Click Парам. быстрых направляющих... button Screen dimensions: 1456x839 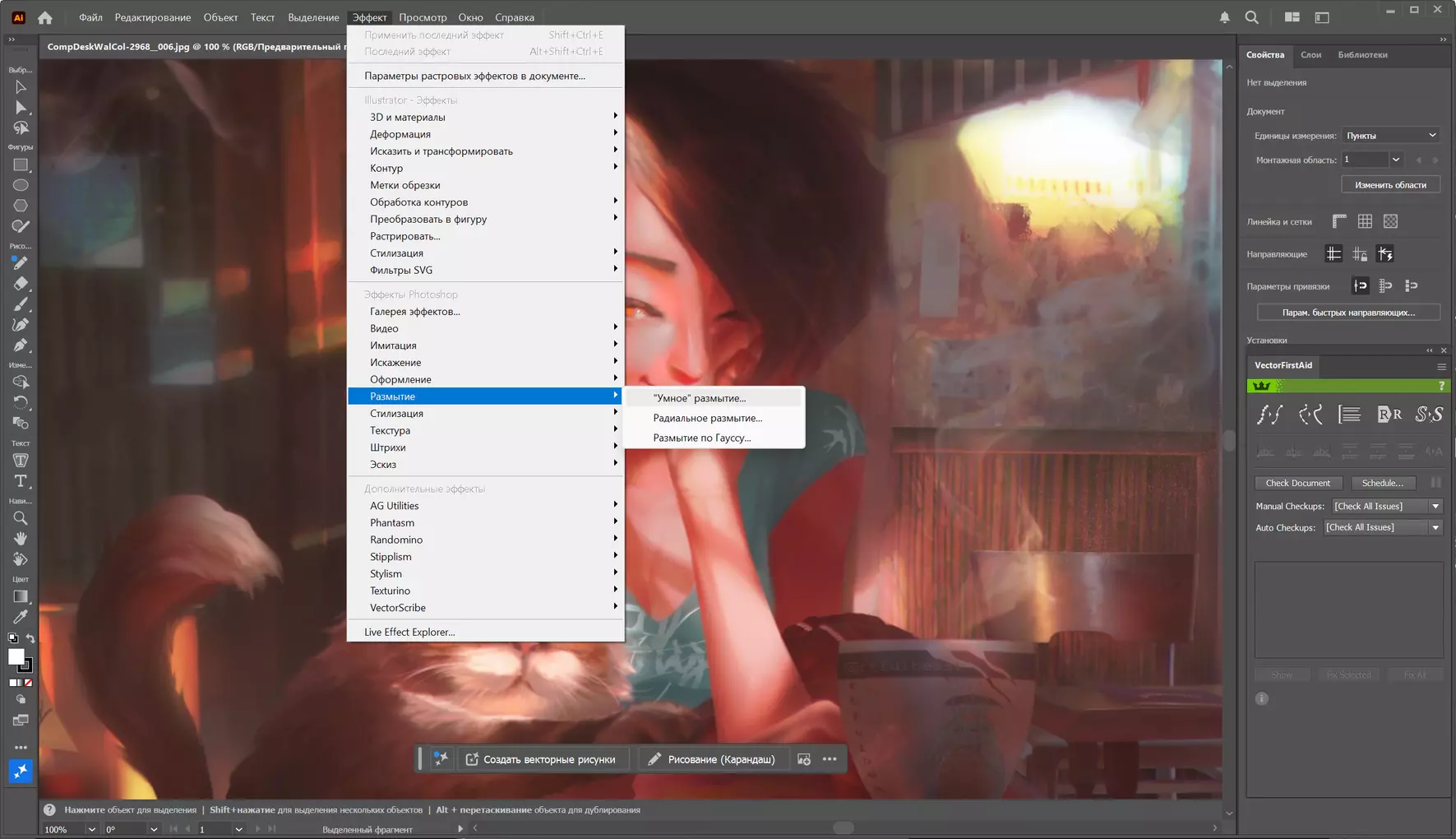pyautogui.click(x=1348, y=313)
